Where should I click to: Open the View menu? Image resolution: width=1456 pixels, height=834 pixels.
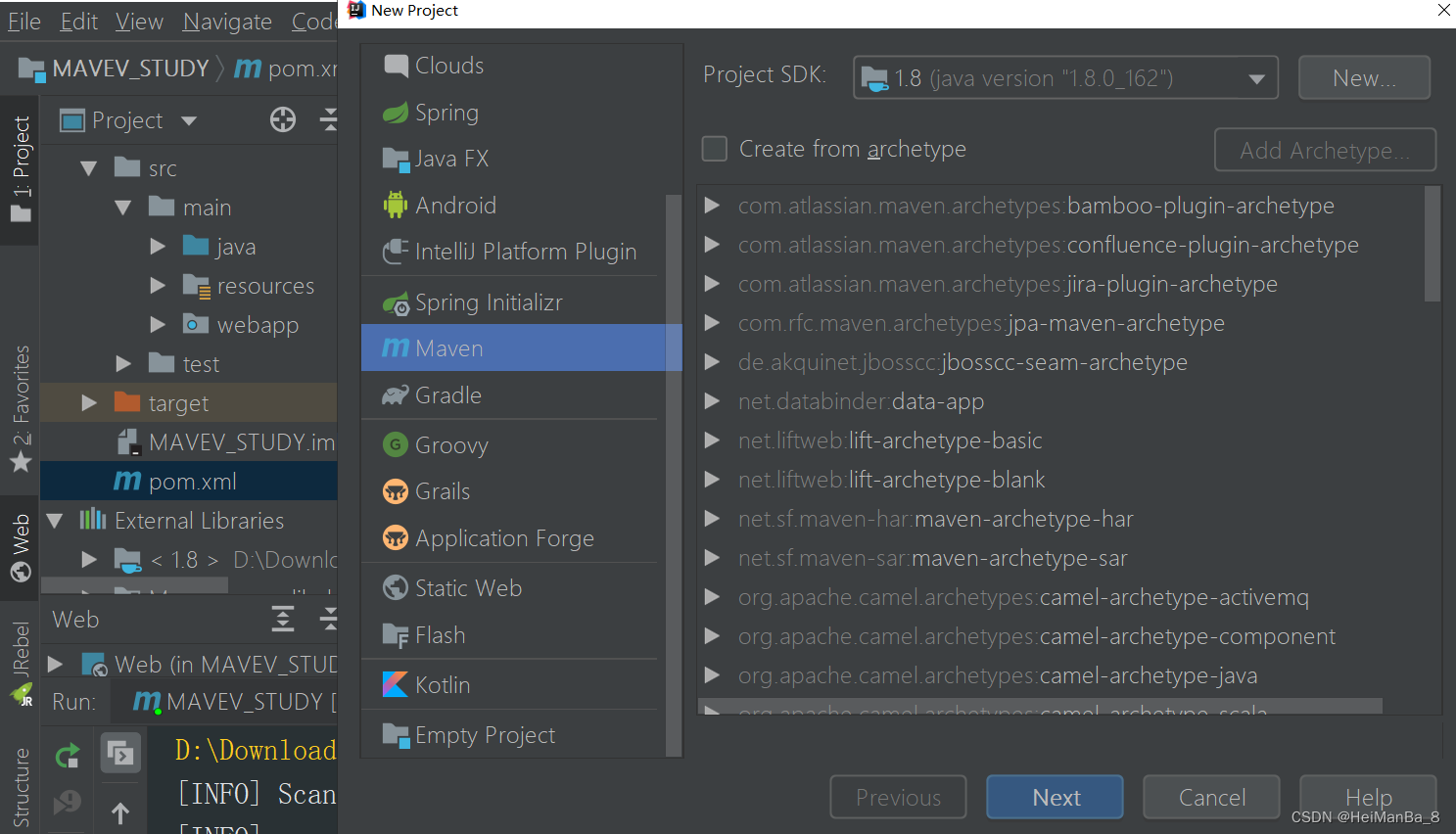139,22
